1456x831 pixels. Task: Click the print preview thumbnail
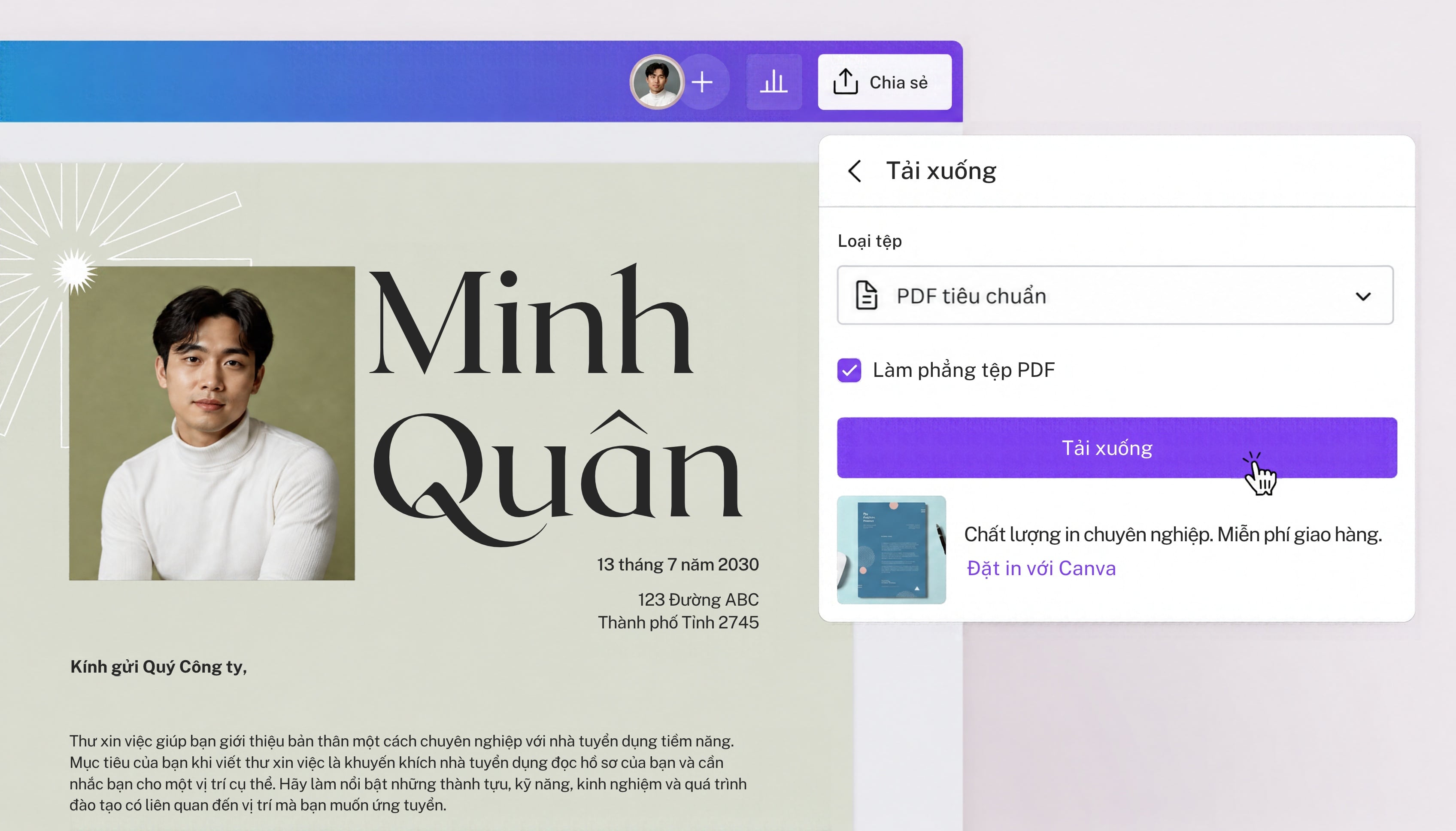[x=892, y=549]
